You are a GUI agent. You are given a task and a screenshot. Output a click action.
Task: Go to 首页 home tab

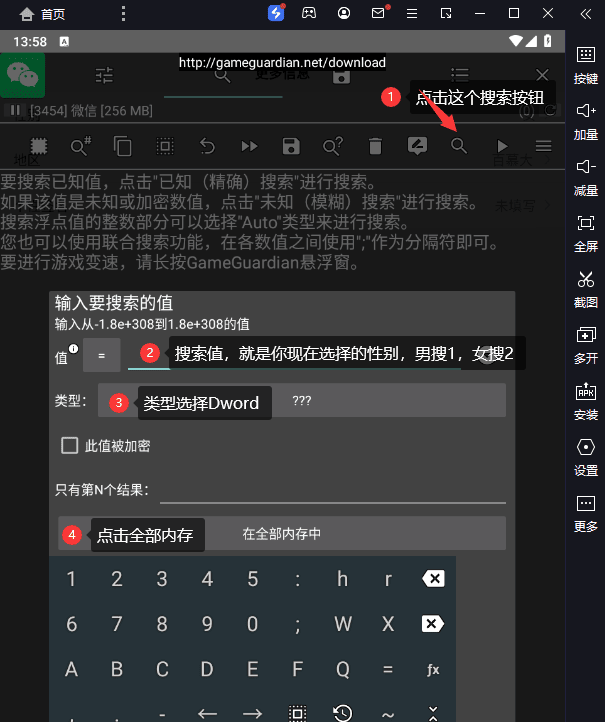pyautogui.click(x=42, y=14)
